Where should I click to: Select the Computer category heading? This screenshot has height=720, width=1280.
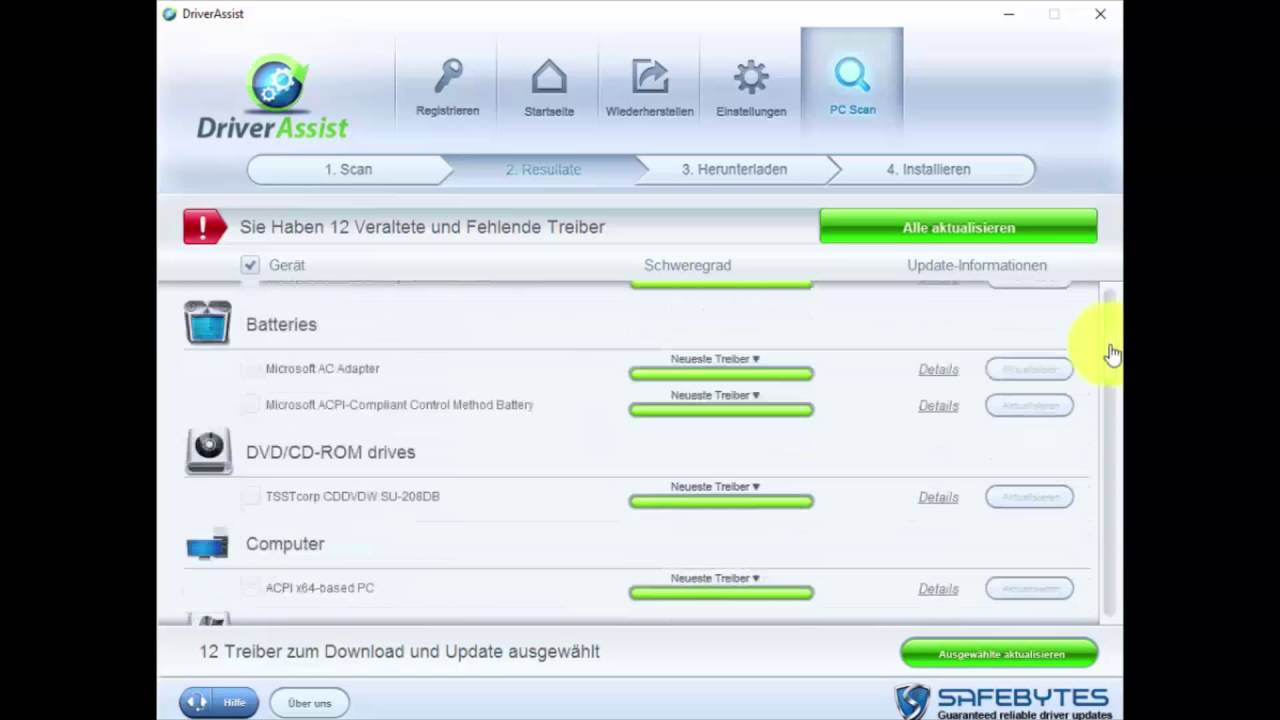click(x=285, y=544)
